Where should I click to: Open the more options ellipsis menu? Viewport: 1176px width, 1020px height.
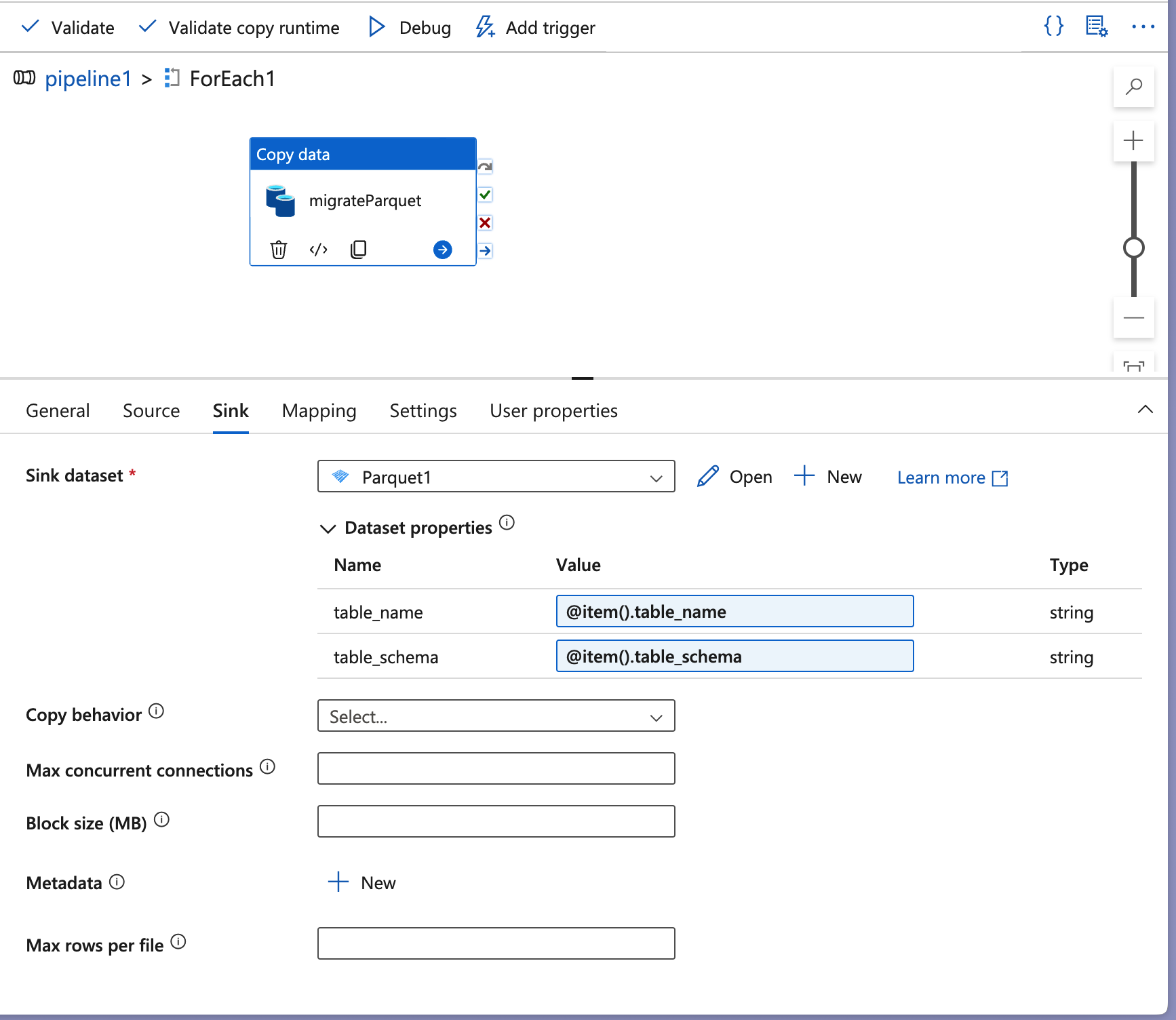1143,26
